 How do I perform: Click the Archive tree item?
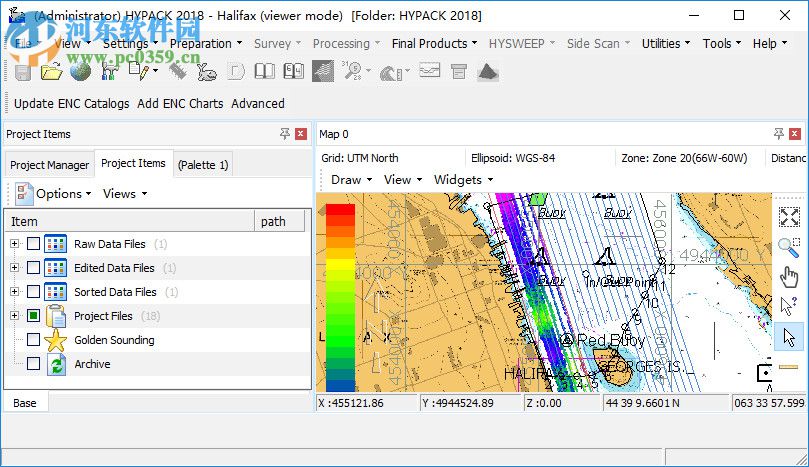tap(92, 364)
